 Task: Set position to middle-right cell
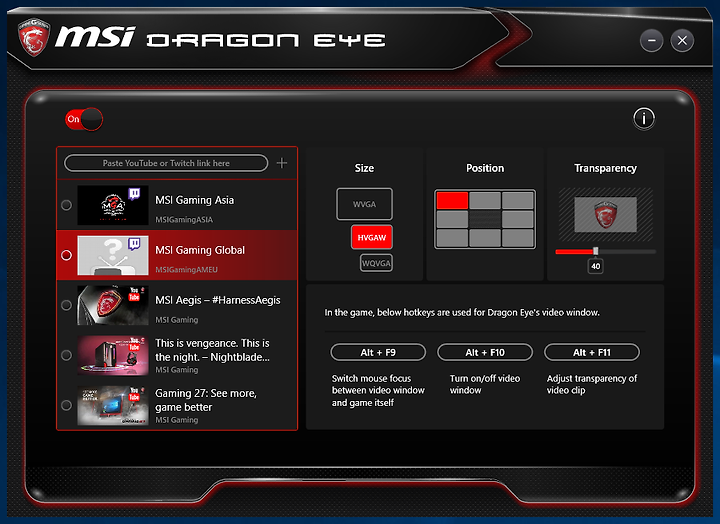pyautogui.click(x=518, y=220)
